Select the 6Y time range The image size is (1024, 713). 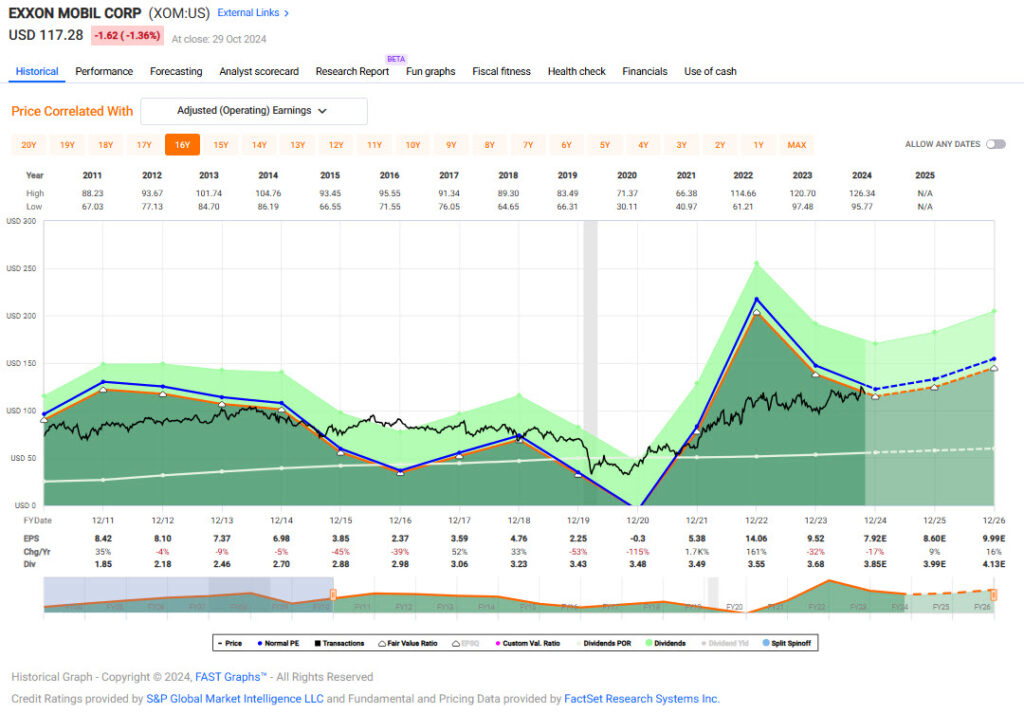566,145
